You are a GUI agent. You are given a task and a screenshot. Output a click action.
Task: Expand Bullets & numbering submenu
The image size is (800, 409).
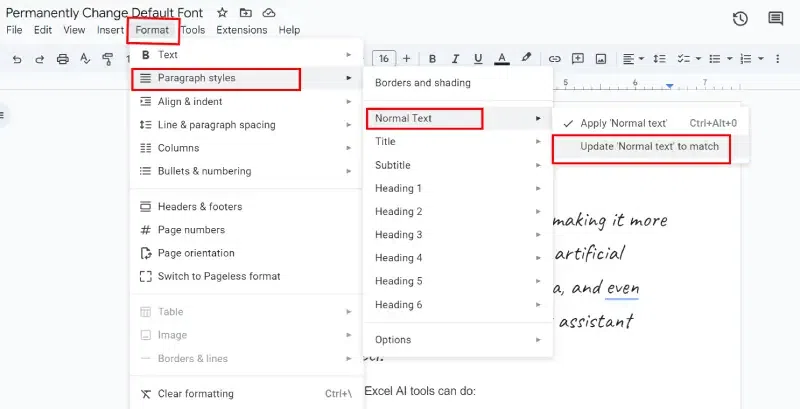246,171
